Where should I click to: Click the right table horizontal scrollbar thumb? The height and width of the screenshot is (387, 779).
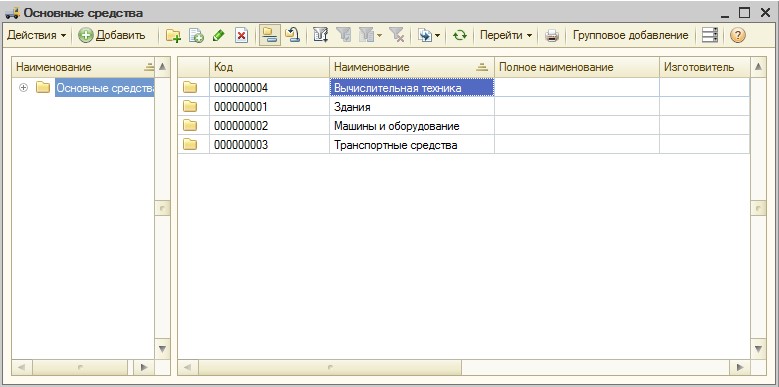click(x=330, y=368)
